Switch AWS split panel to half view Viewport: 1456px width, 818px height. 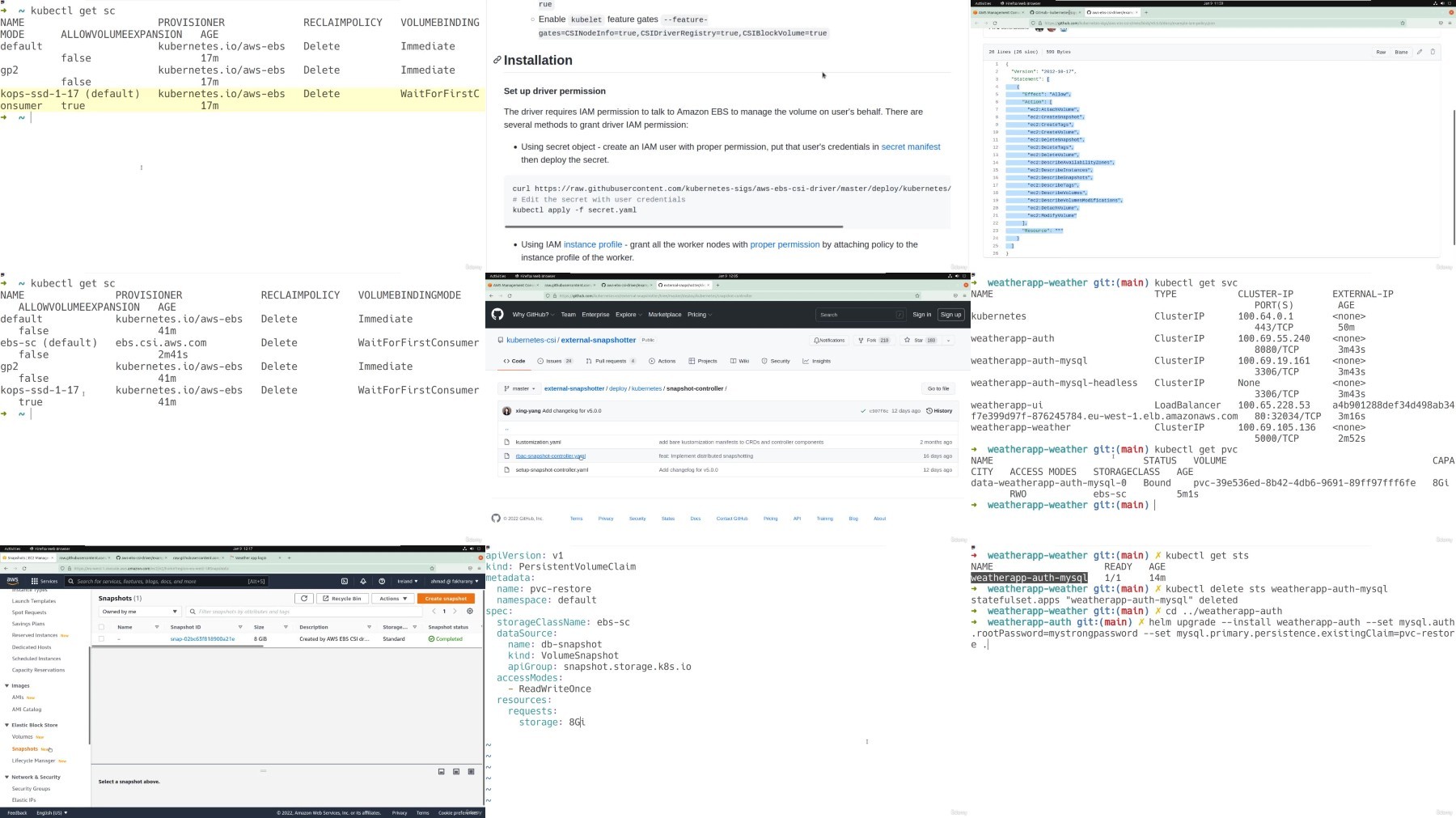456,771
